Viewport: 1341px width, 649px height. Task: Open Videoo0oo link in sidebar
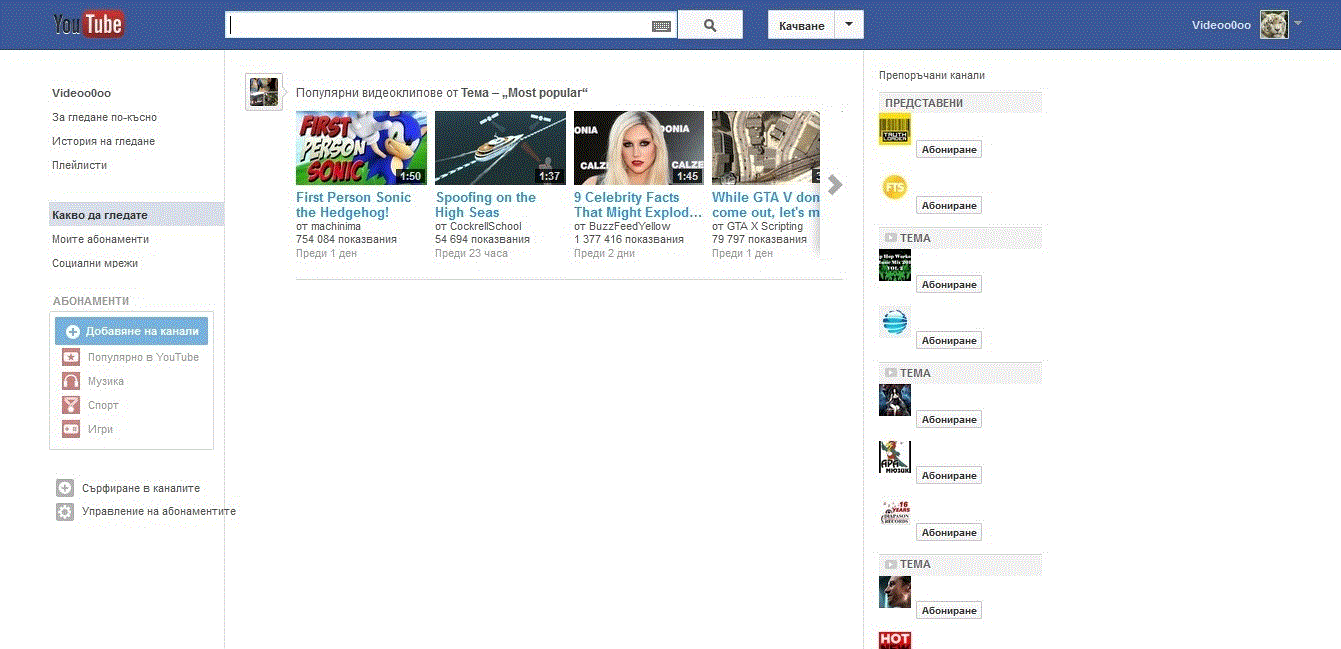[81, 93]
